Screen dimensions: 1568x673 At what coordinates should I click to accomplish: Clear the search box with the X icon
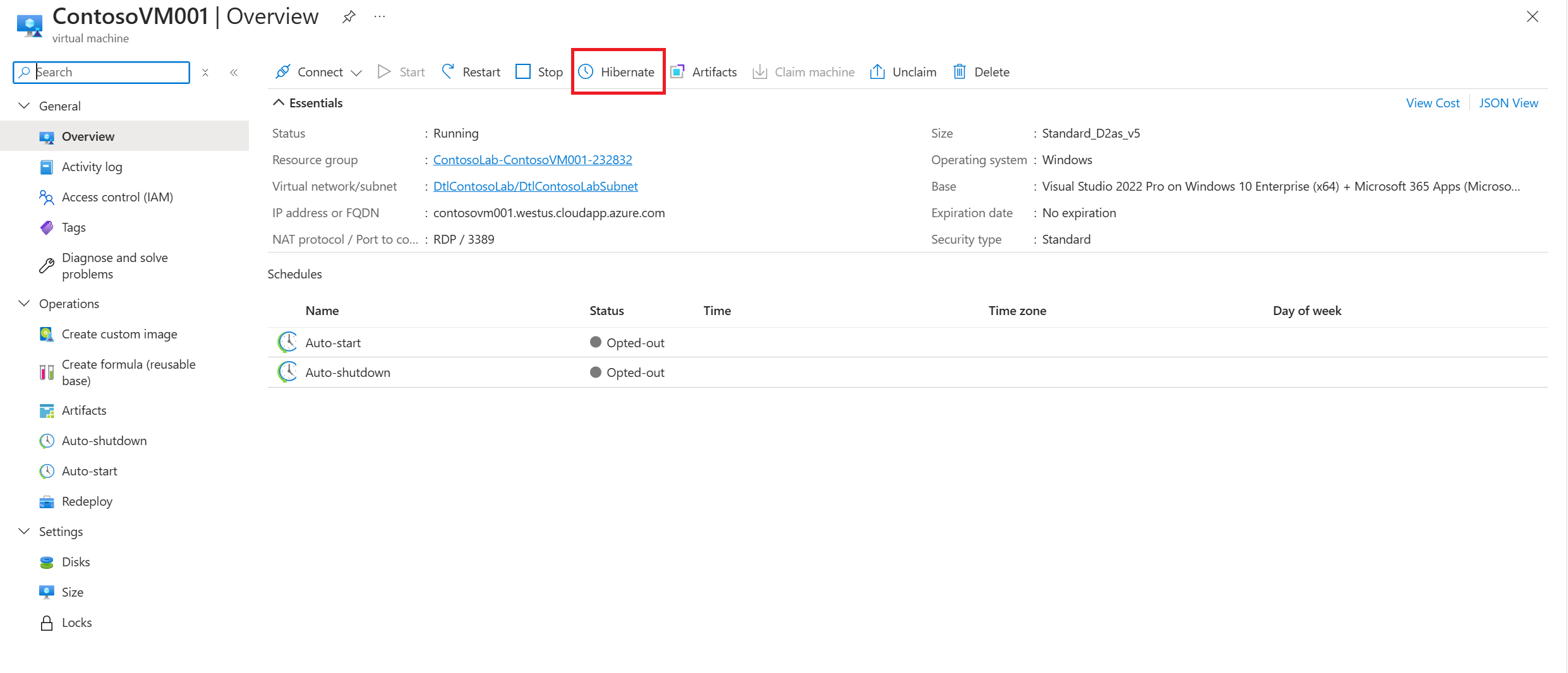coord(205,73)
